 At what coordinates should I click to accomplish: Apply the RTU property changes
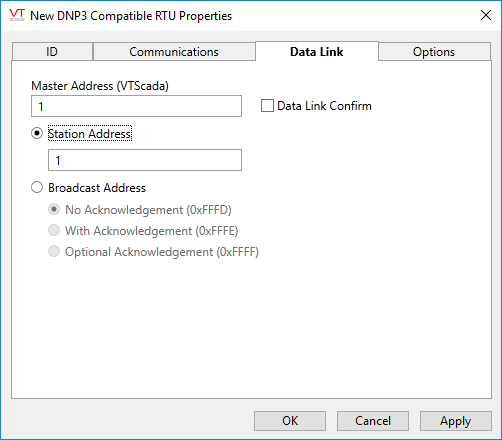tap(456, 421)
